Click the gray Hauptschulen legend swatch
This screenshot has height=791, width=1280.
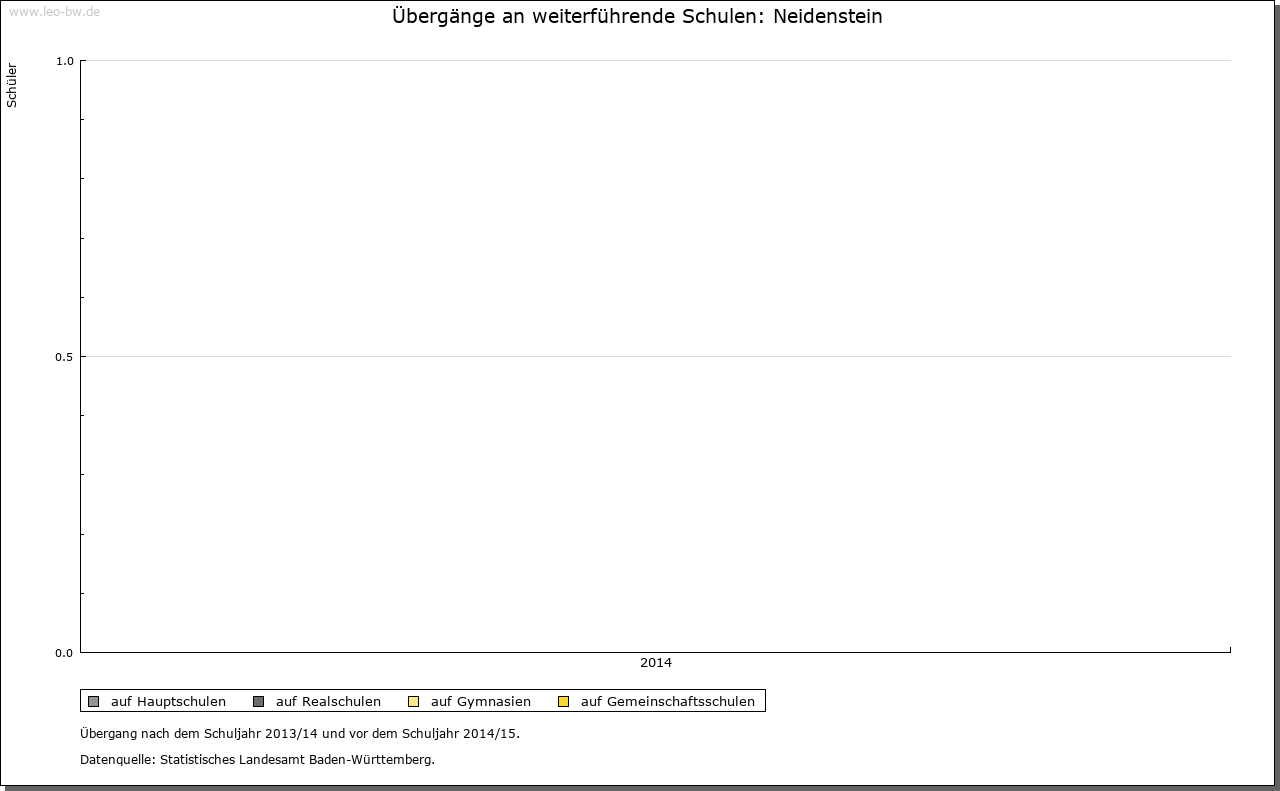[x=93, y=701]
